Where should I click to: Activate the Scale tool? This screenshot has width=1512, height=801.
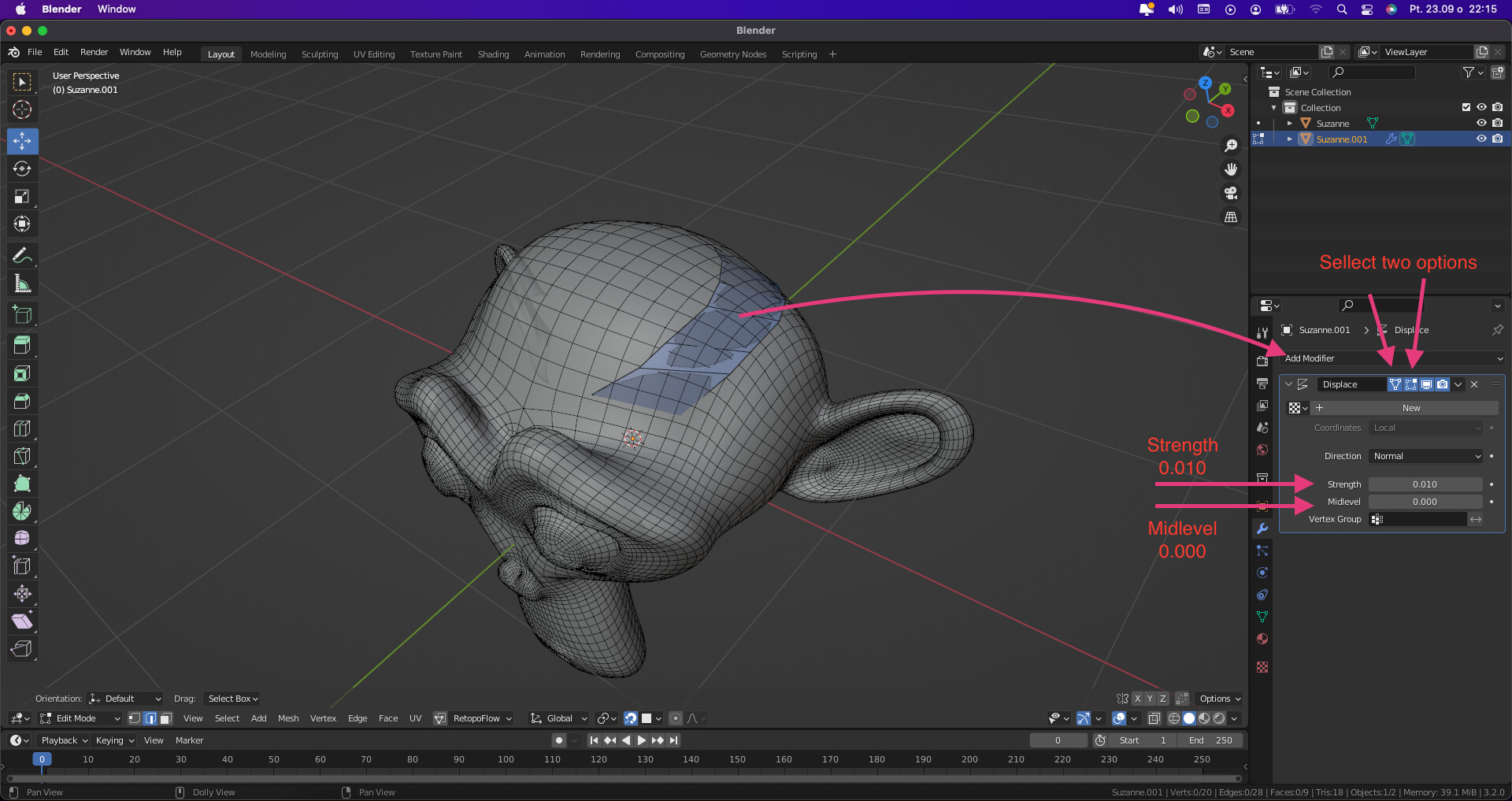click(x=22, y=196)
